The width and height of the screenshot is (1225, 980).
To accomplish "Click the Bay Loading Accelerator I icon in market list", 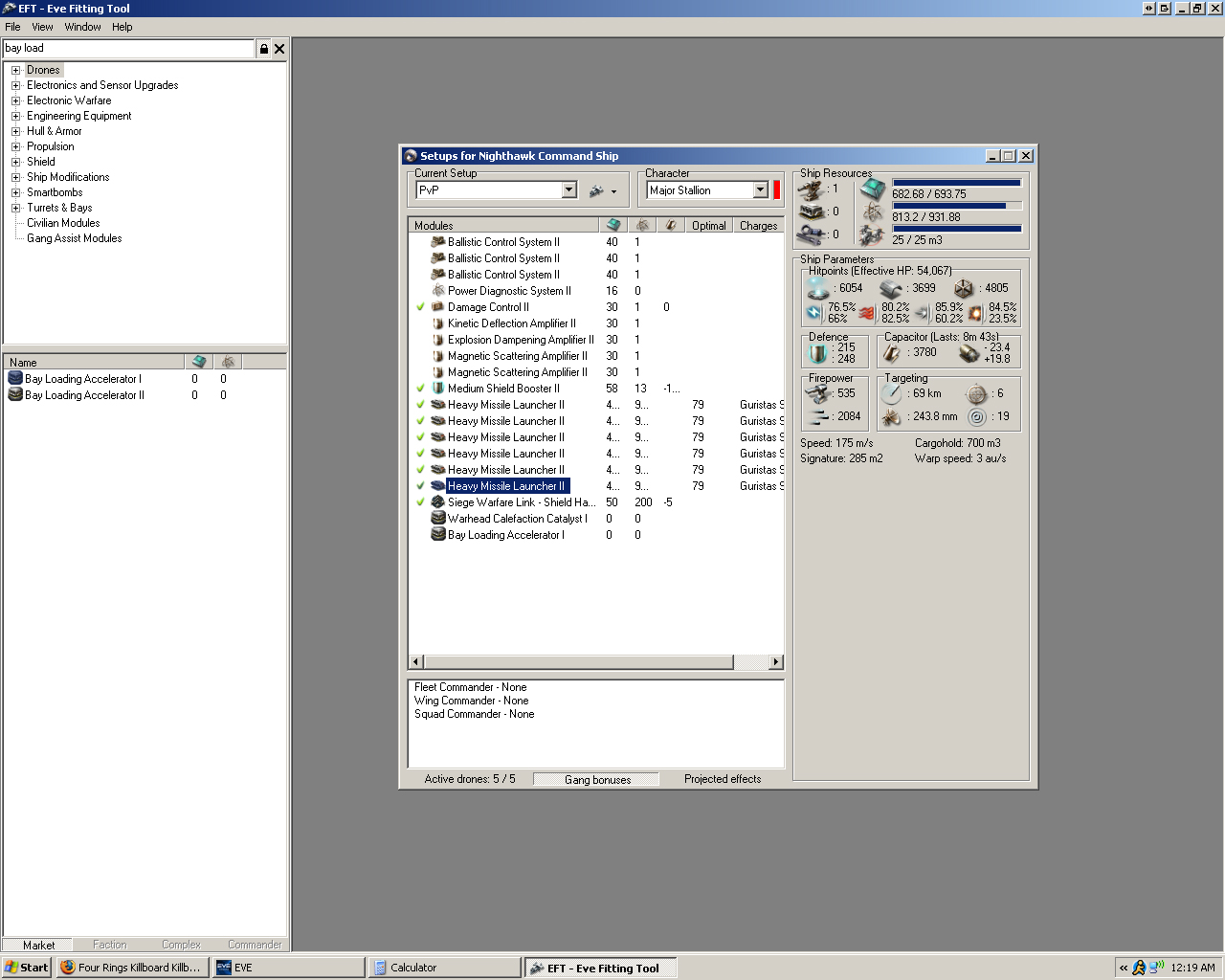I will 15,378.
